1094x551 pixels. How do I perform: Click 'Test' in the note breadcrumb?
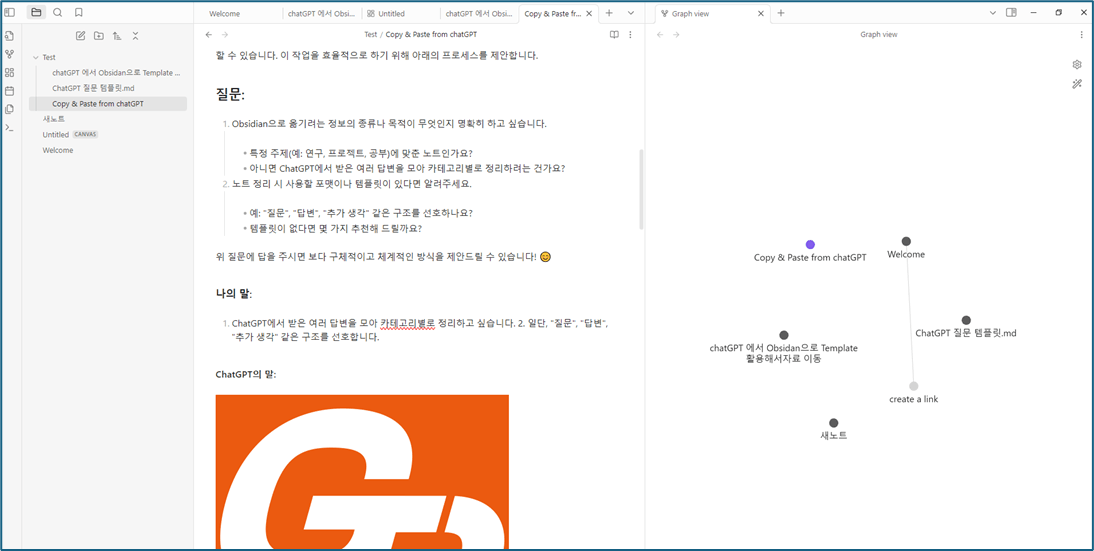click(x=370, y=34)
